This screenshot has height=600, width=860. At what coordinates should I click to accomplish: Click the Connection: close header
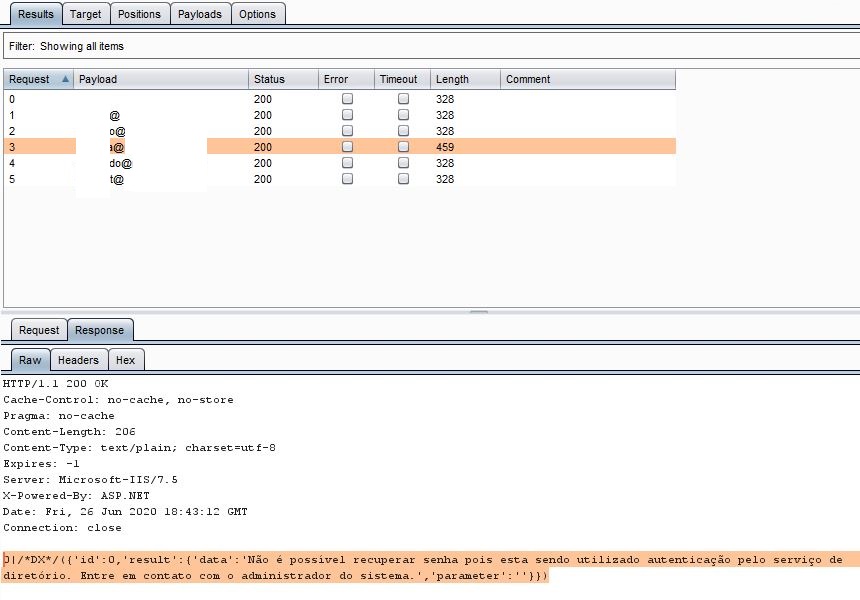[63, 528]
